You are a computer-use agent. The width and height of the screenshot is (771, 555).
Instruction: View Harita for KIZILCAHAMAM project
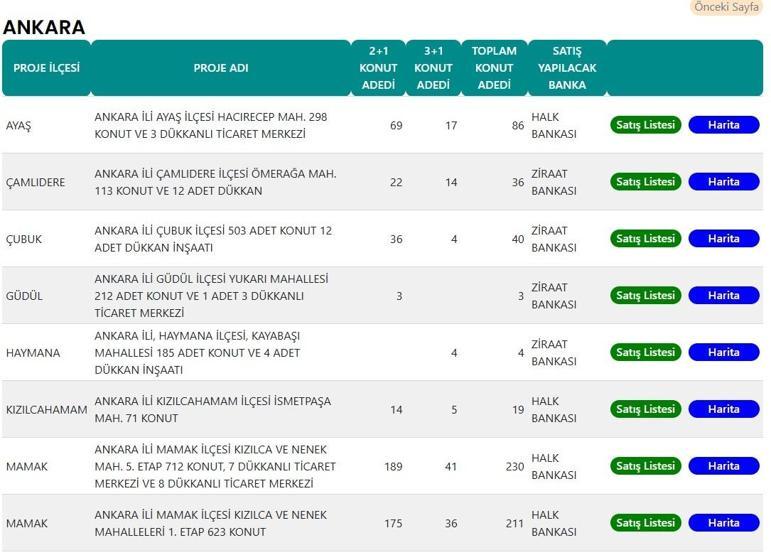point(724,409)
